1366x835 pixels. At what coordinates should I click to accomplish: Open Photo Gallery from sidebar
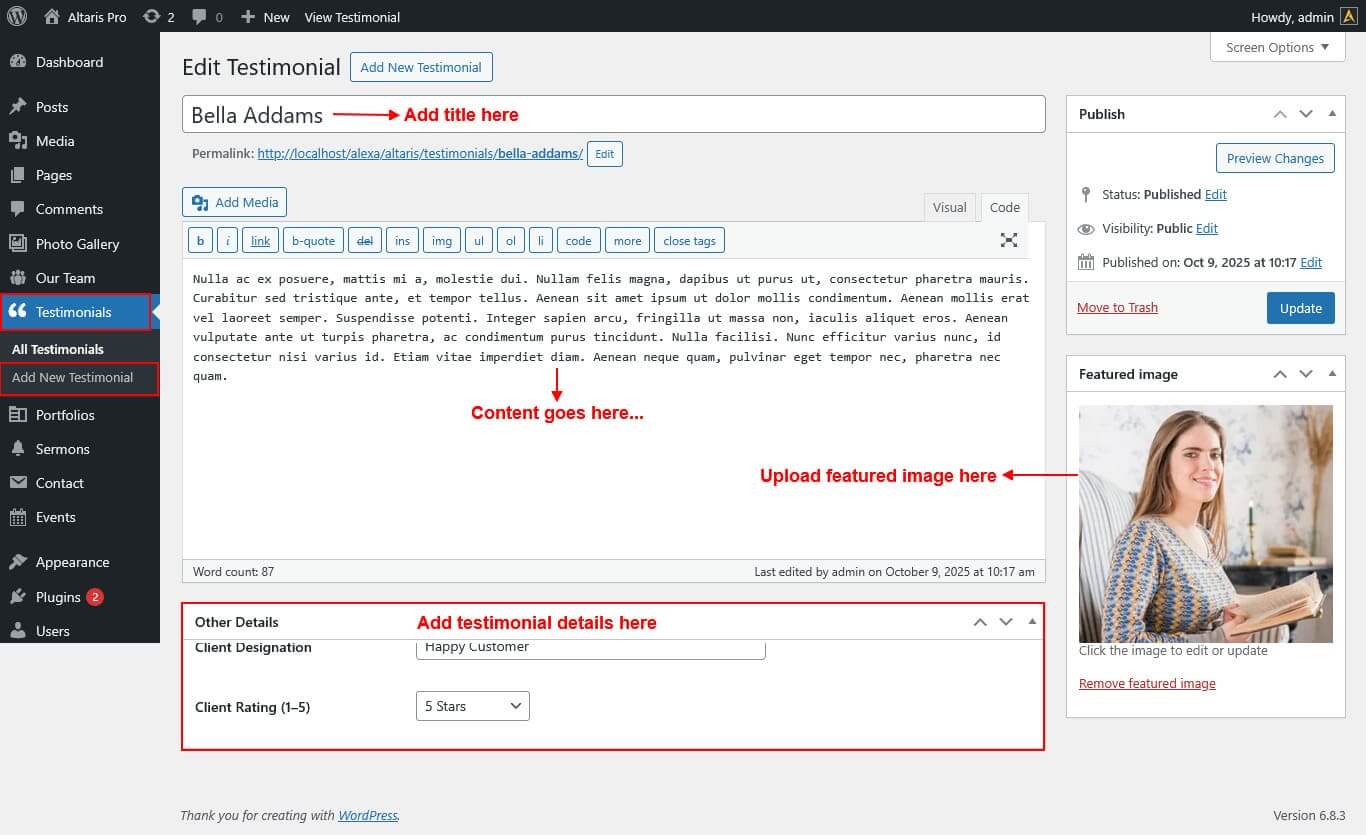pos(77,244)
